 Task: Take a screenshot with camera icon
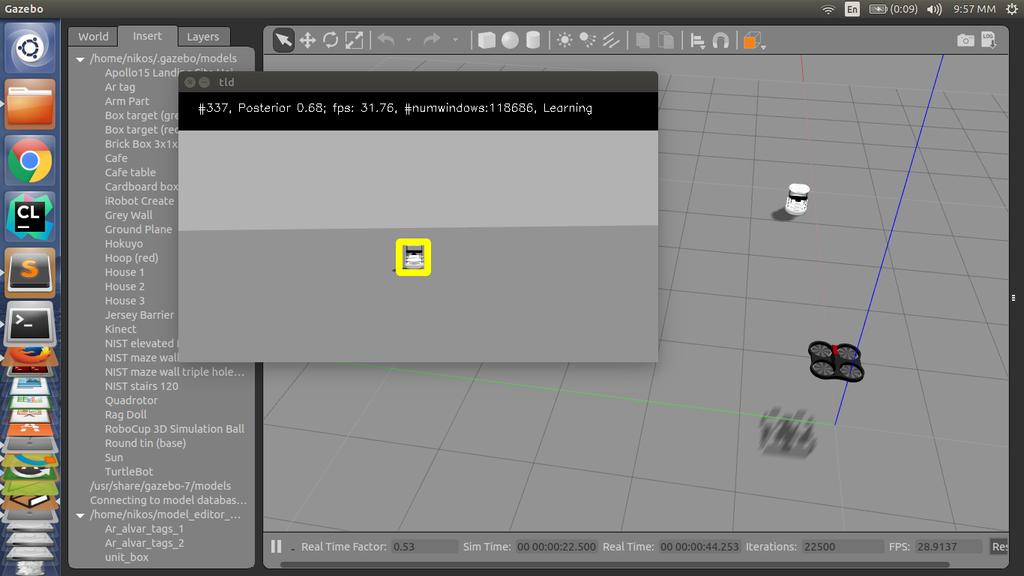pyautogui.click(x=965, y=40)
